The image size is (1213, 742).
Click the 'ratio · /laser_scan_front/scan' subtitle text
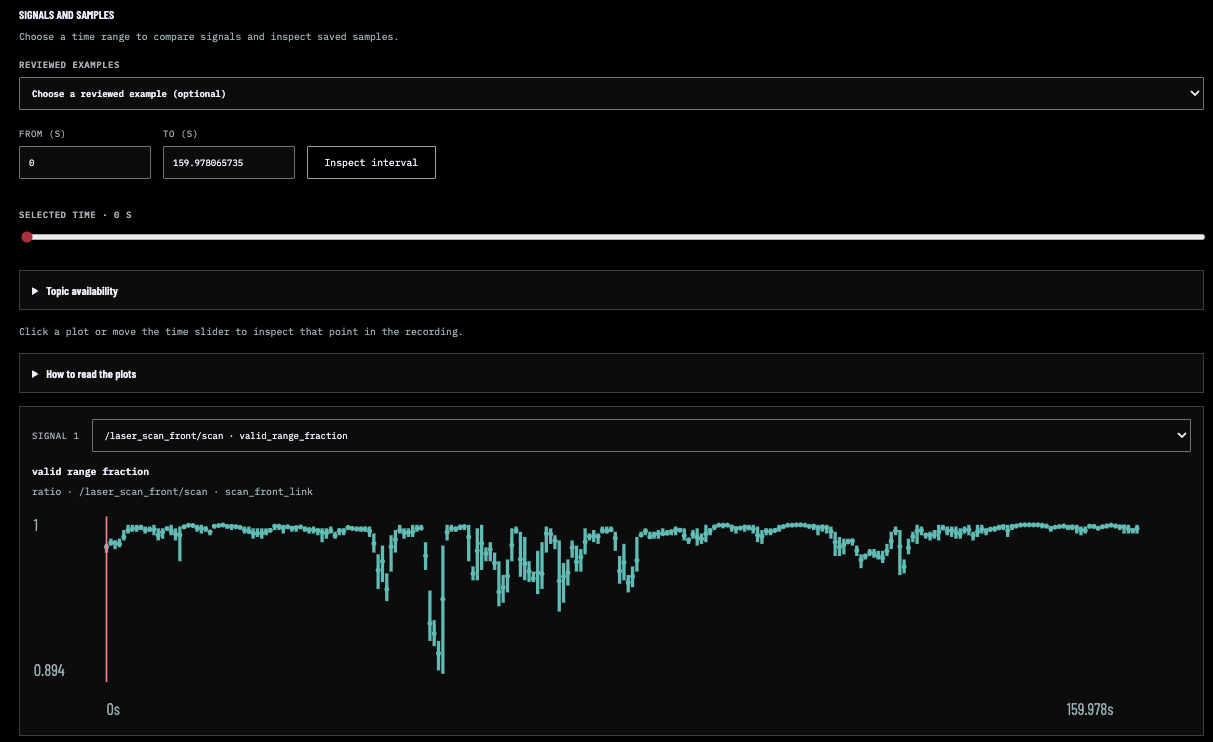(119, 491)
